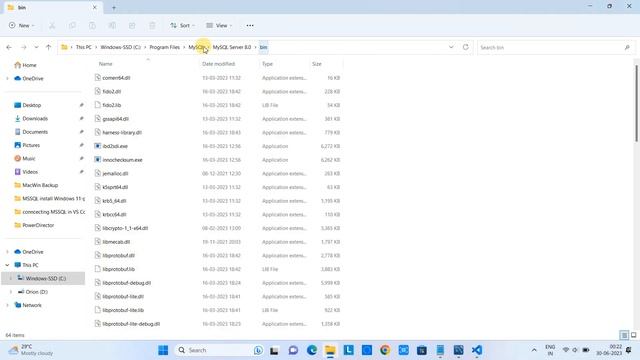Expand the Orion (D:) drive node

(11, 292)
